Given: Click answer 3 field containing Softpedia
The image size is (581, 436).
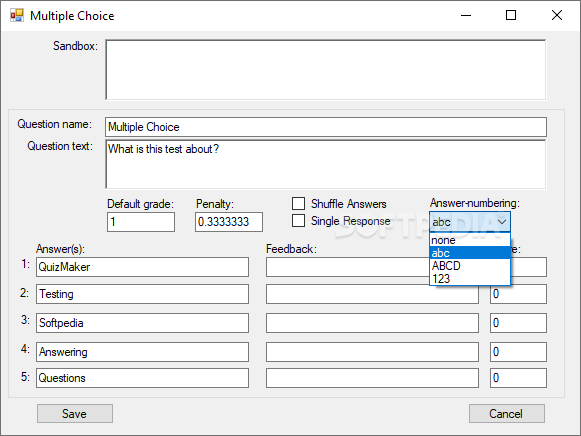Looking at the screenshot, I should [x=142, y=323].
